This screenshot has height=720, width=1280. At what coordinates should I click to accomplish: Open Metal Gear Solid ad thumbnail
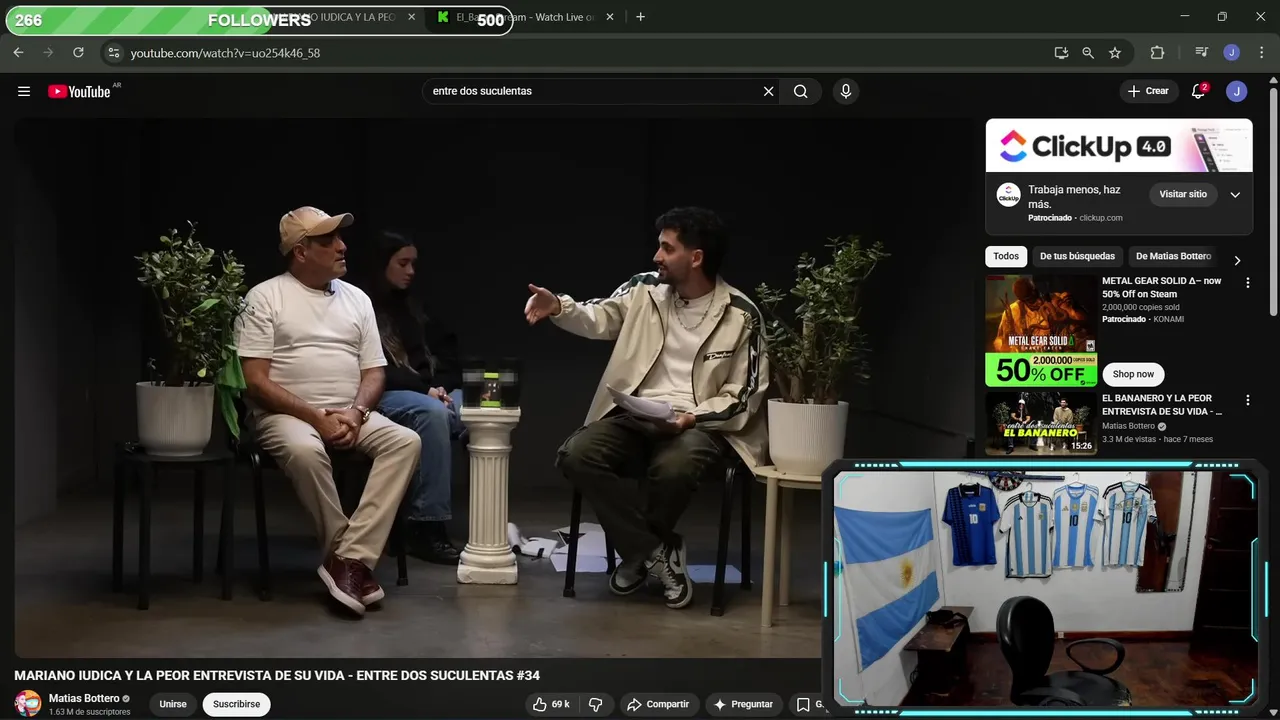click(x=1041, y=331)
